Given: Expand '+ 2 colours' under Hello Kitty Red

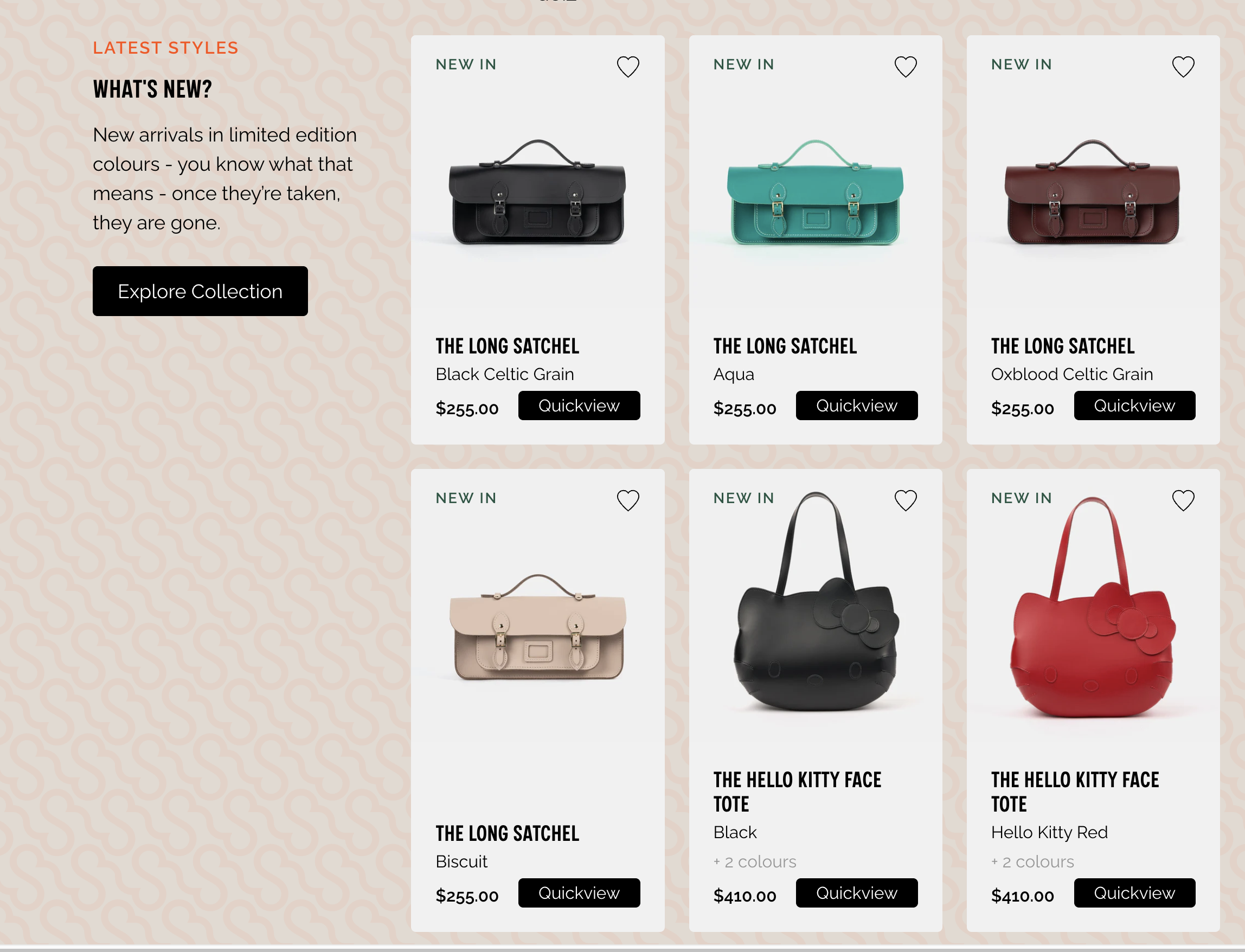Looking at the screenshot, I should click(x=1032, y=861).
